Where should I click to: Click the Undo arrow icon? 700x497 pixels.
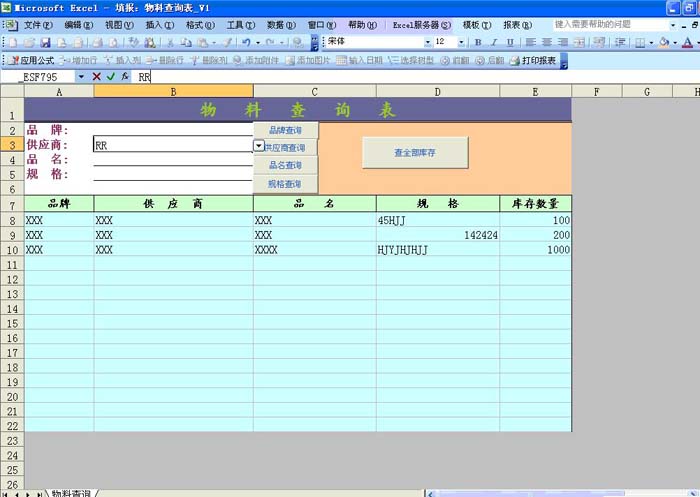click(245, 42)
